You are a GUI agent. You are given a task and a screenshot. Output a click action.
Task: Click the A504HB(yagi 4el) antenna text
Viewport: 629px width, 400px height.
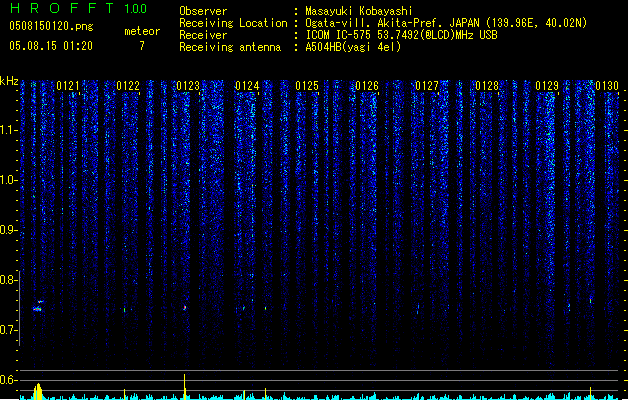pyautogui.click(x=353, y=47)
